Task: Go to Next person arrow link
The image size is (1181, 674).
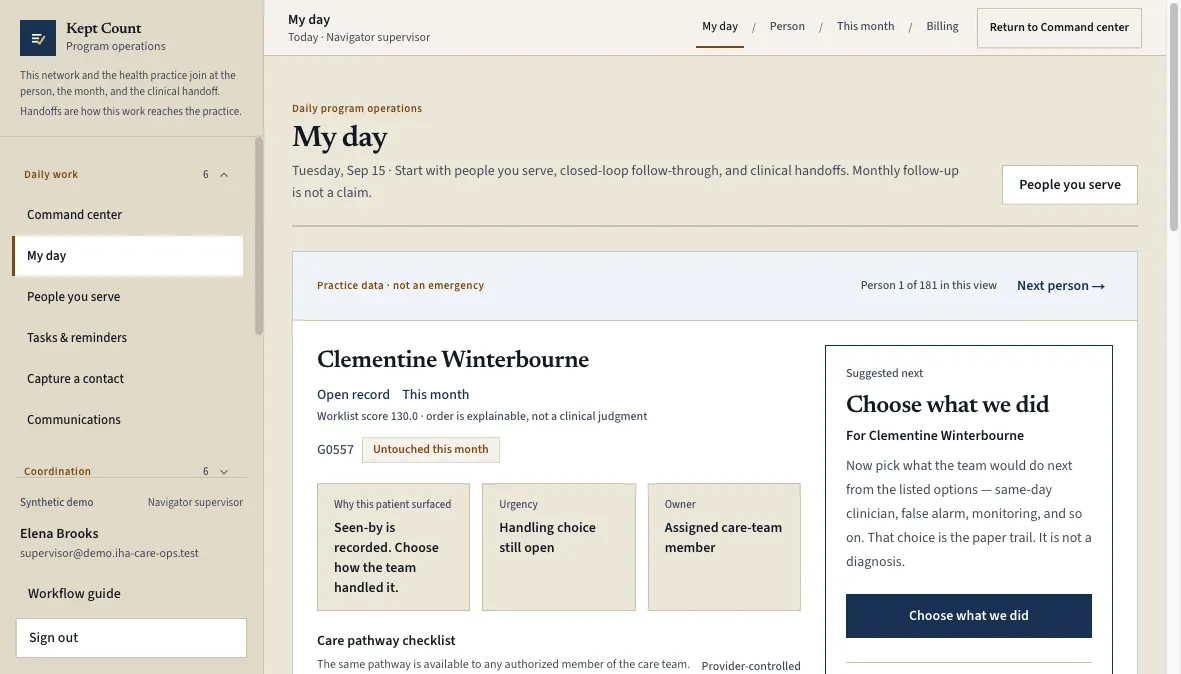Action: 1060,286
